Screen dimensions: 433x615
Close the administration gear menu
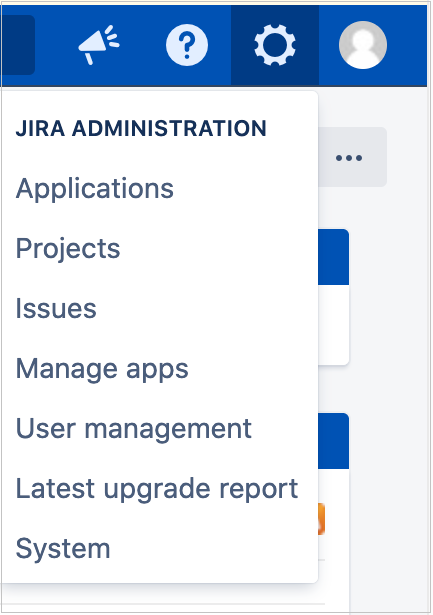(x=275, y=45)
